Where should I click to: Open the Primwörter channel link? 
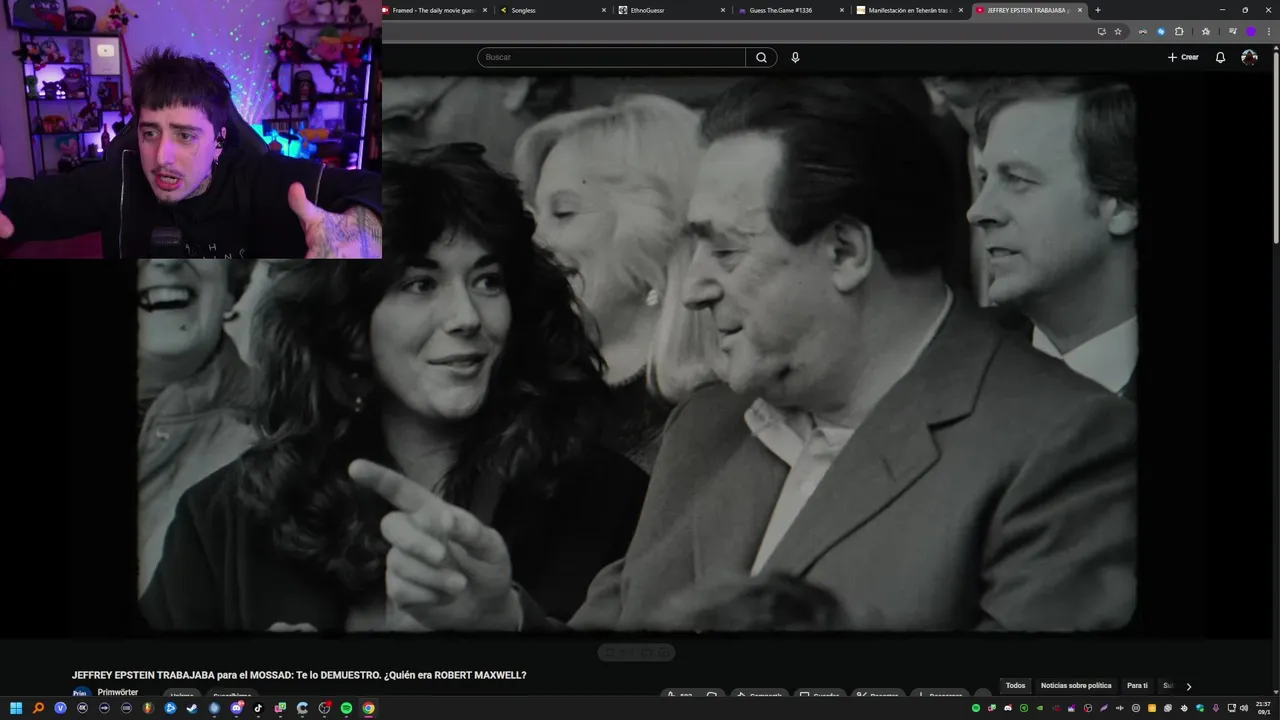tap(118, 692)
